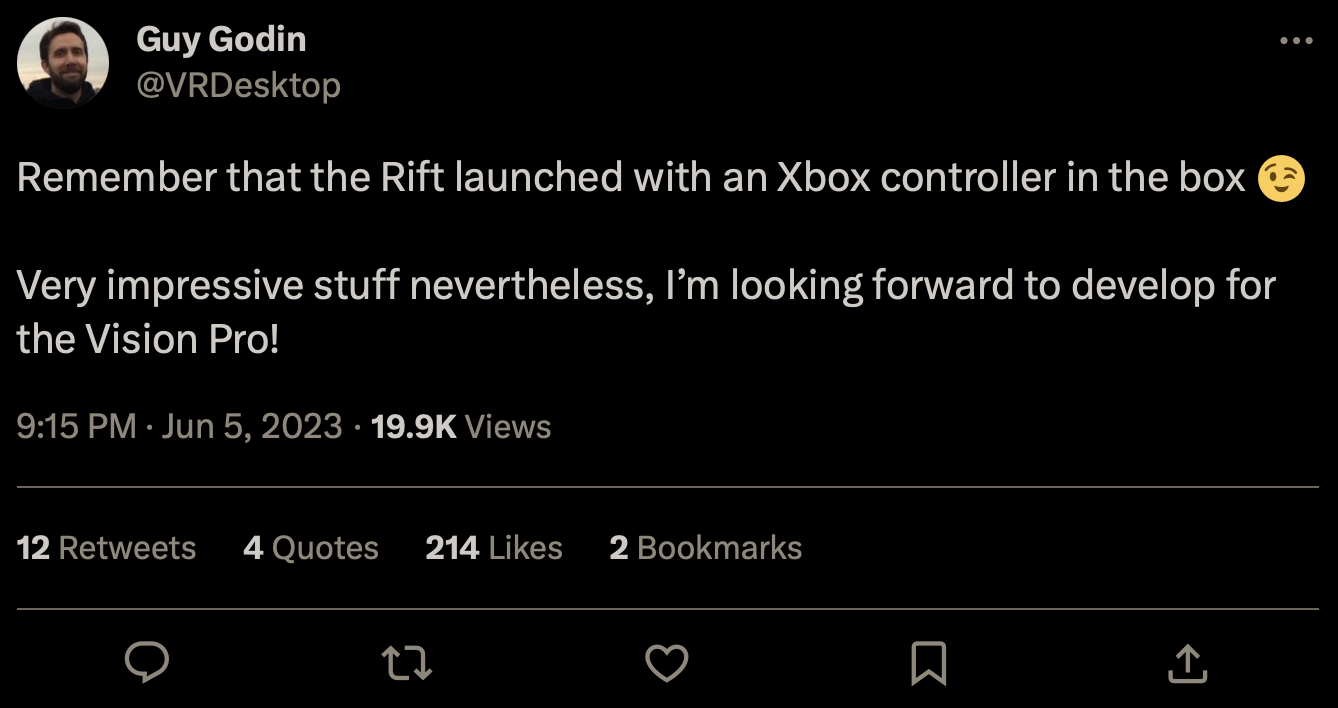Click the 19.9K Views counter
1338x708 pixels.
[460, 426]
